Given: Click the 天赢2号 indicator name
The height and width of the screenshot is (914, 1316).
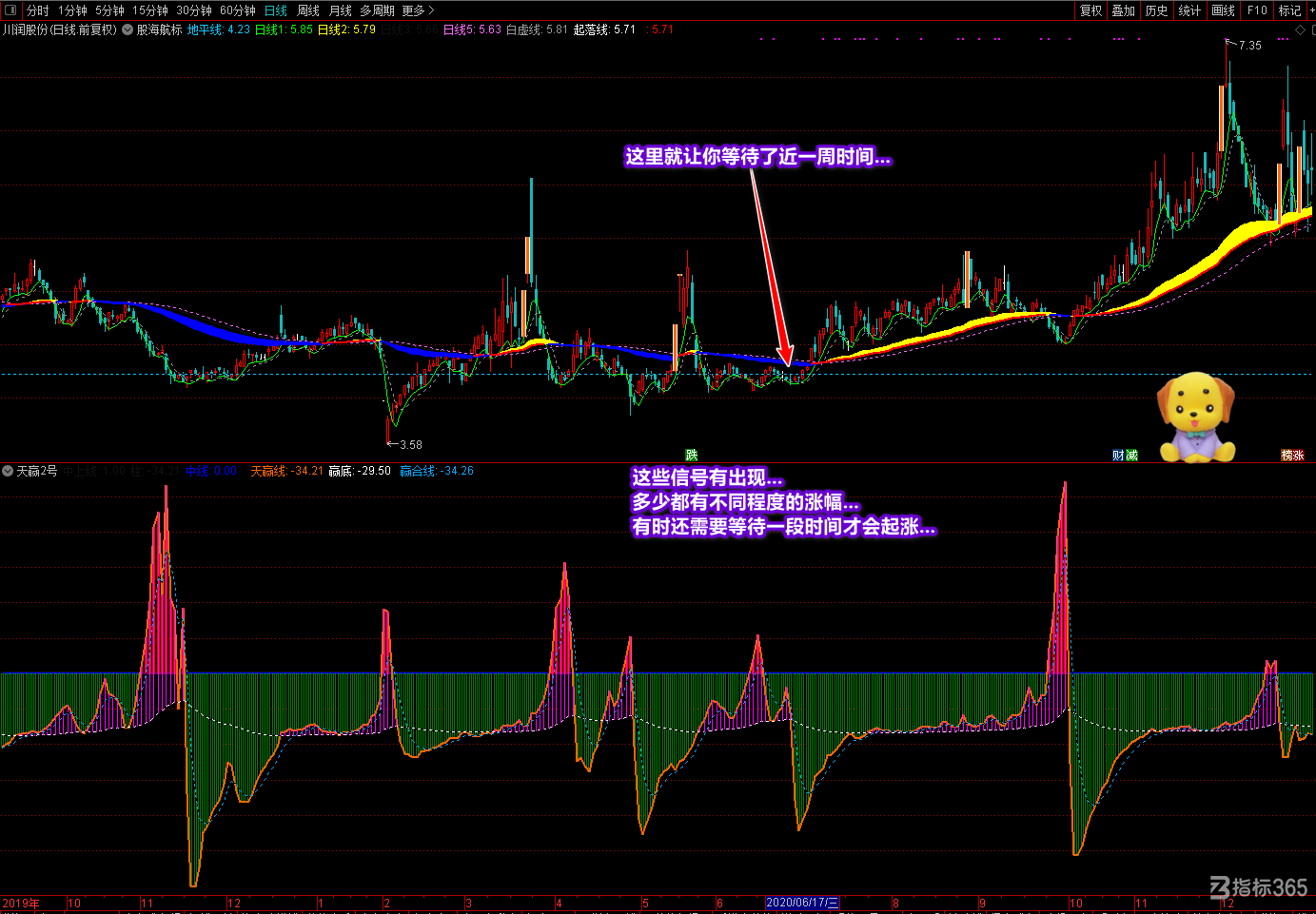Looking at the screenshot, I should [37, 471].
